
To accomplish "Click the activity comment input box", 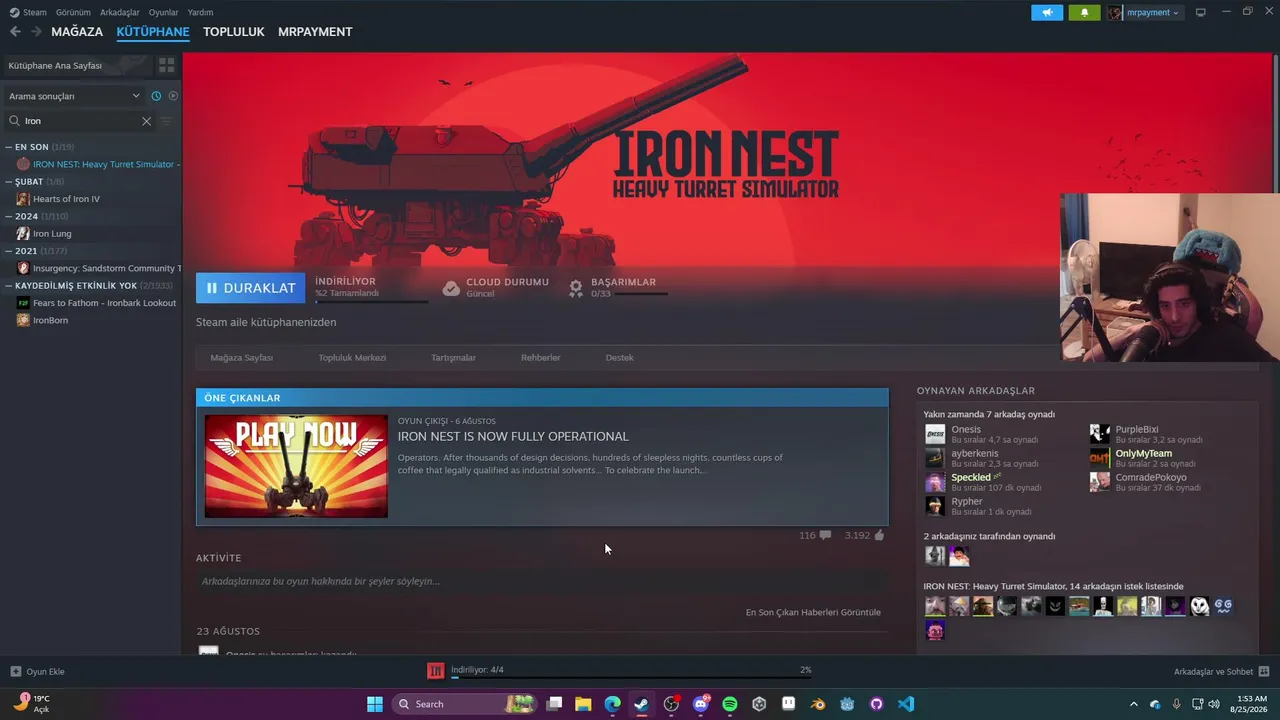I will (x=542, y=581).
